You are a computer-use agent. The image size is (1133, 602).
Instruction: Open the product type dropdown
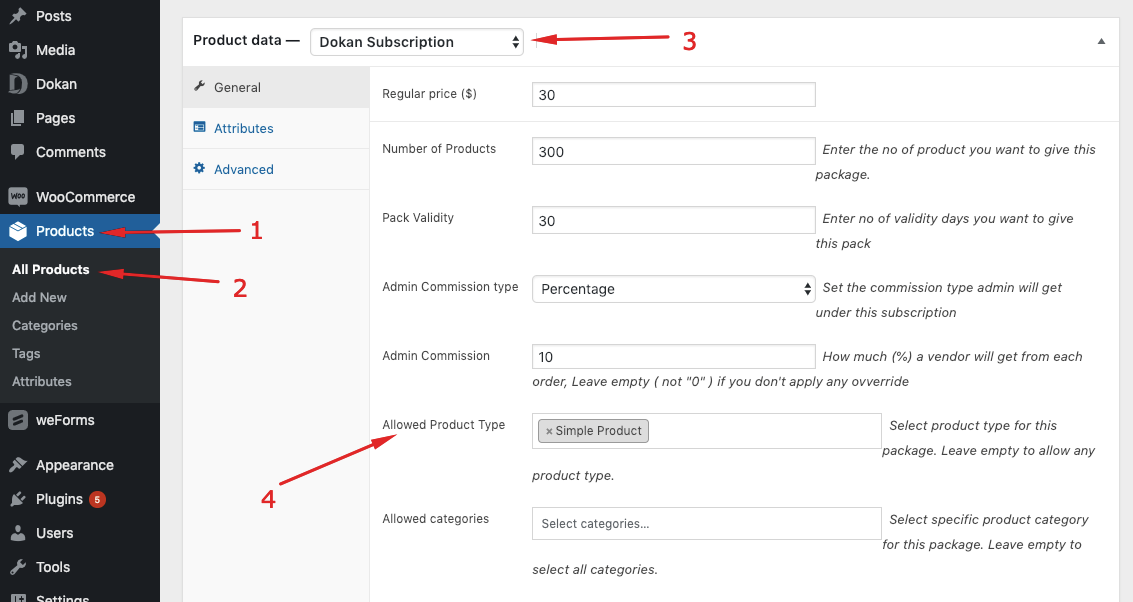tap(417, 42)
